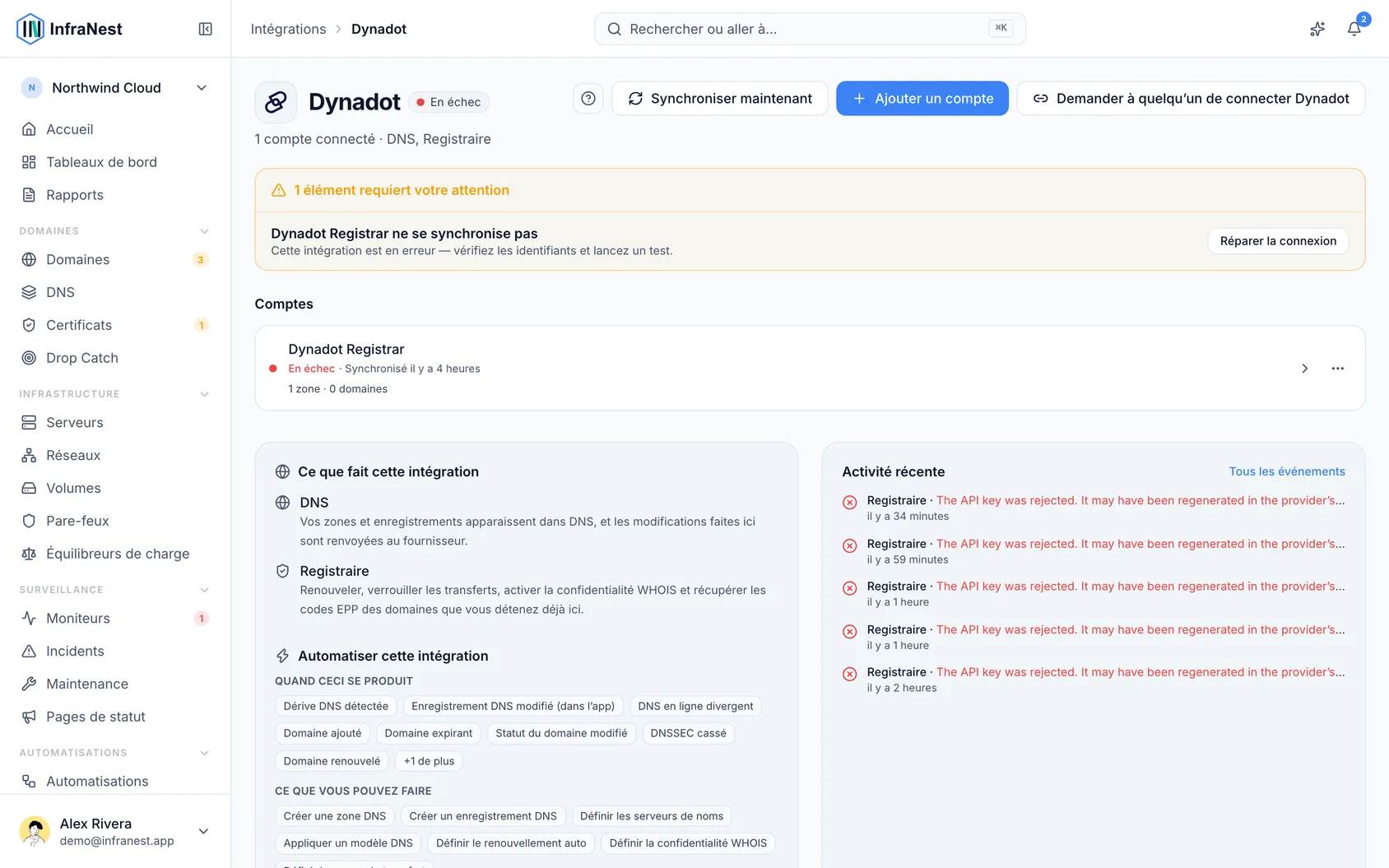Open Serveurs page
Viewport: 1389px width, 868px height.
pyautogui.click(x=115, y=422)
